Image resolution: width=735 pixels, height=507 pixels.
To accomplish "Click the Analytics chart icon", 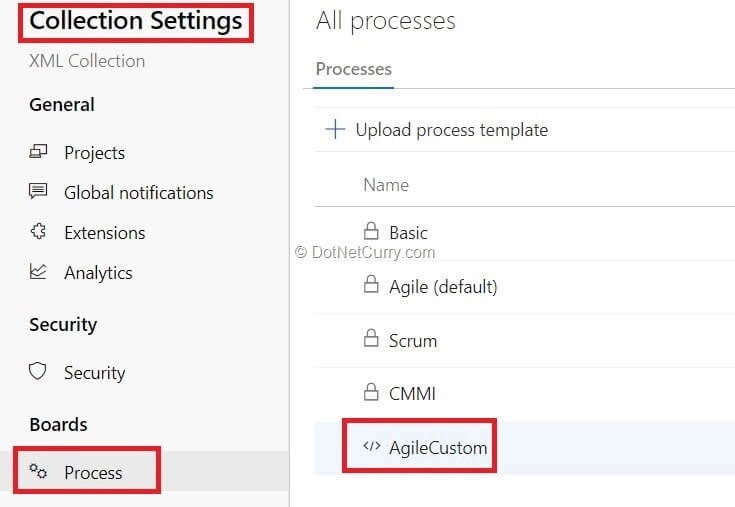I will 39,272.
